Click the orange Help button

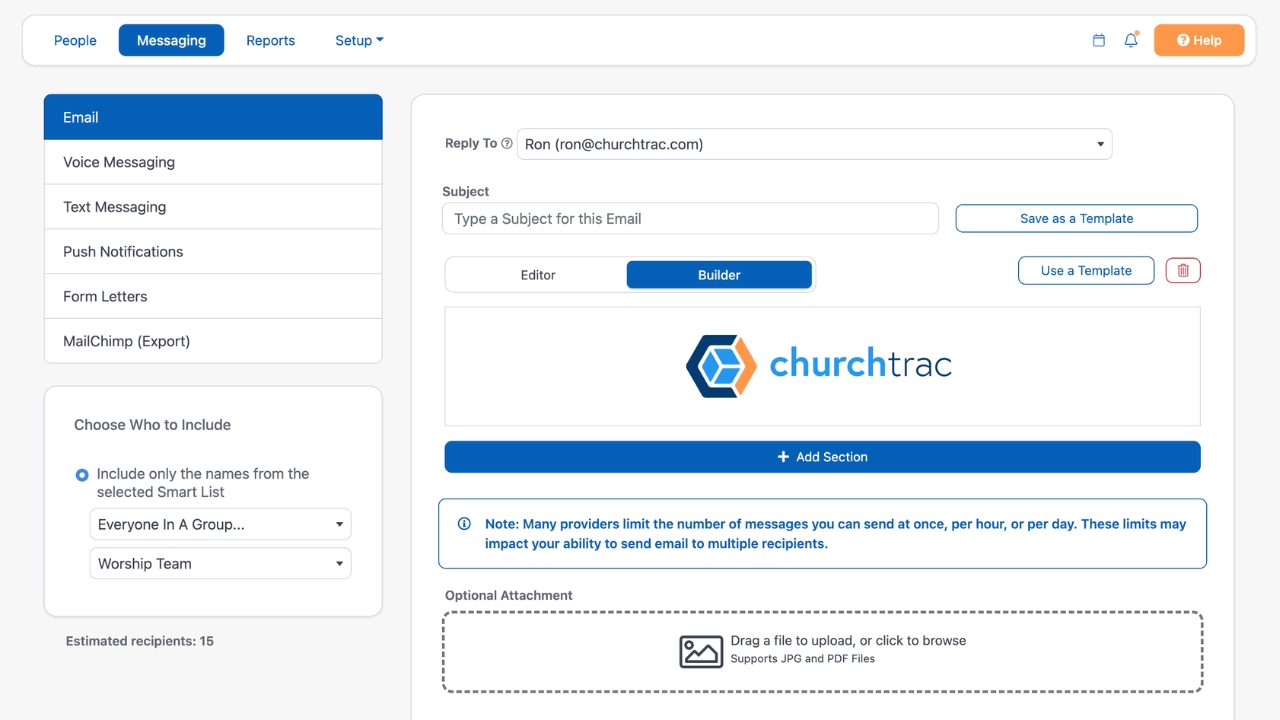(x=1199, y=40)
